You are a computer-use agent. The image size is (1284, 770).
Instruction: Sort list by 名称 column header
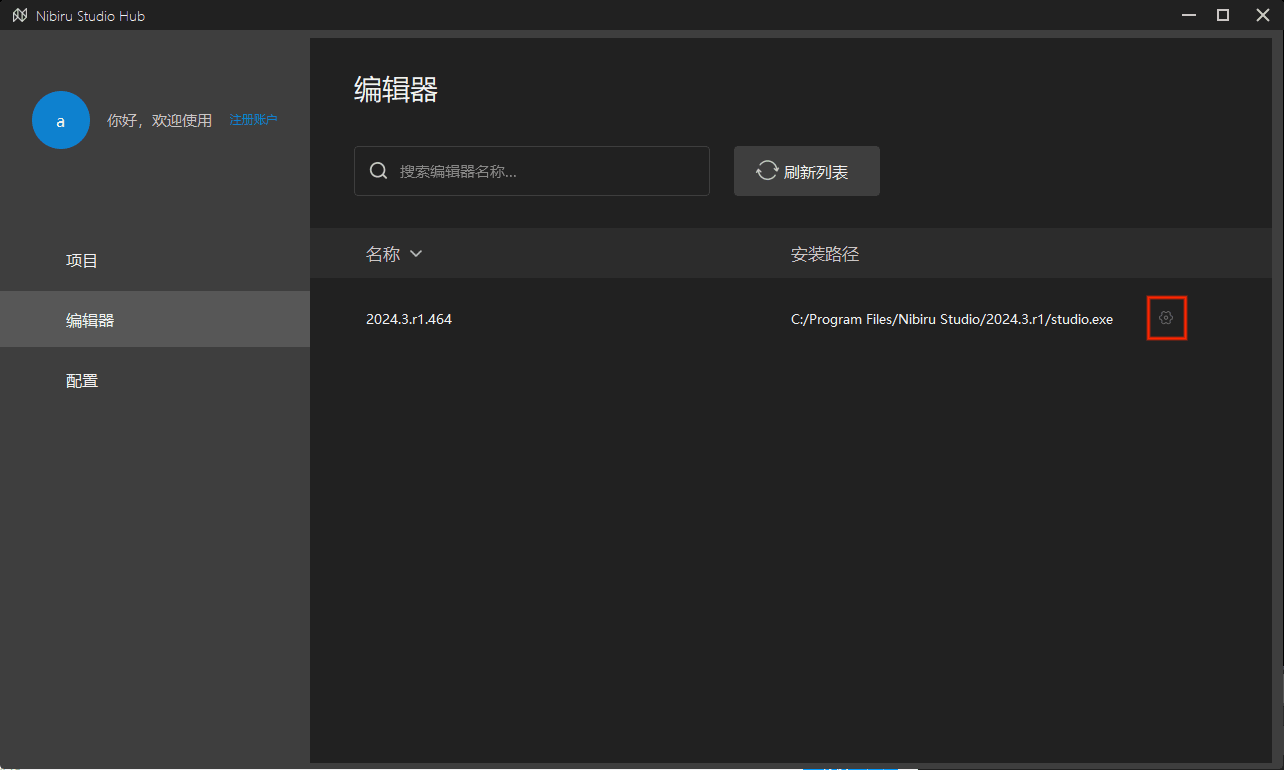point(383,254)
